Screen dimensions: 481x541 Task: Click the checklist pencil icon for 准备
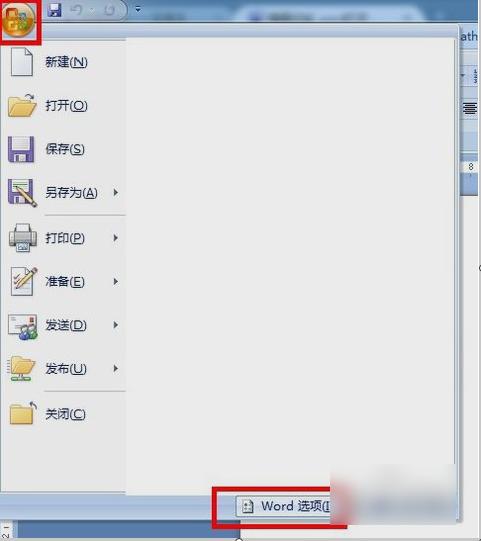point(23,281)
